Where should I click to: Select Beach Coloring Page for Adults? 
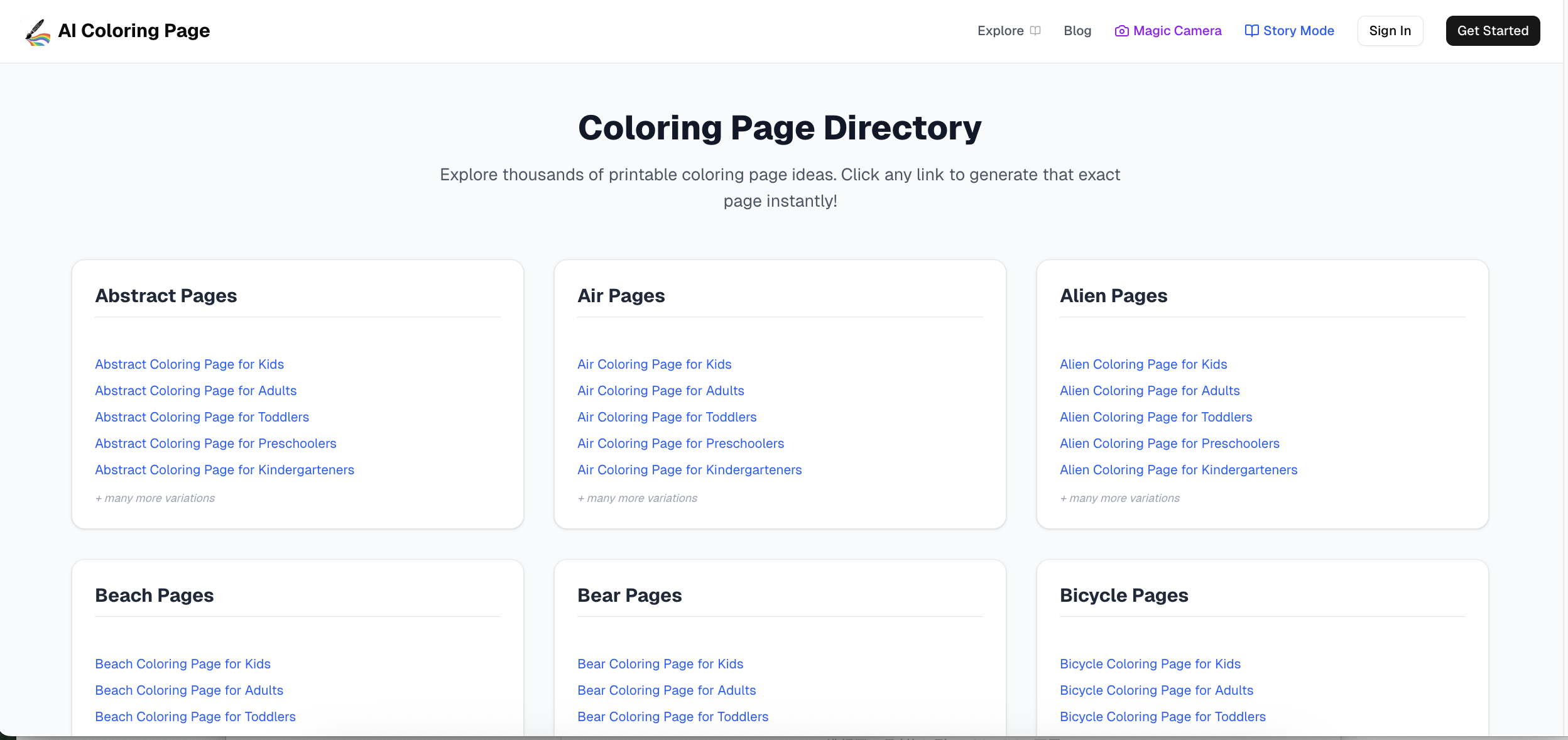tap(188, 690)
